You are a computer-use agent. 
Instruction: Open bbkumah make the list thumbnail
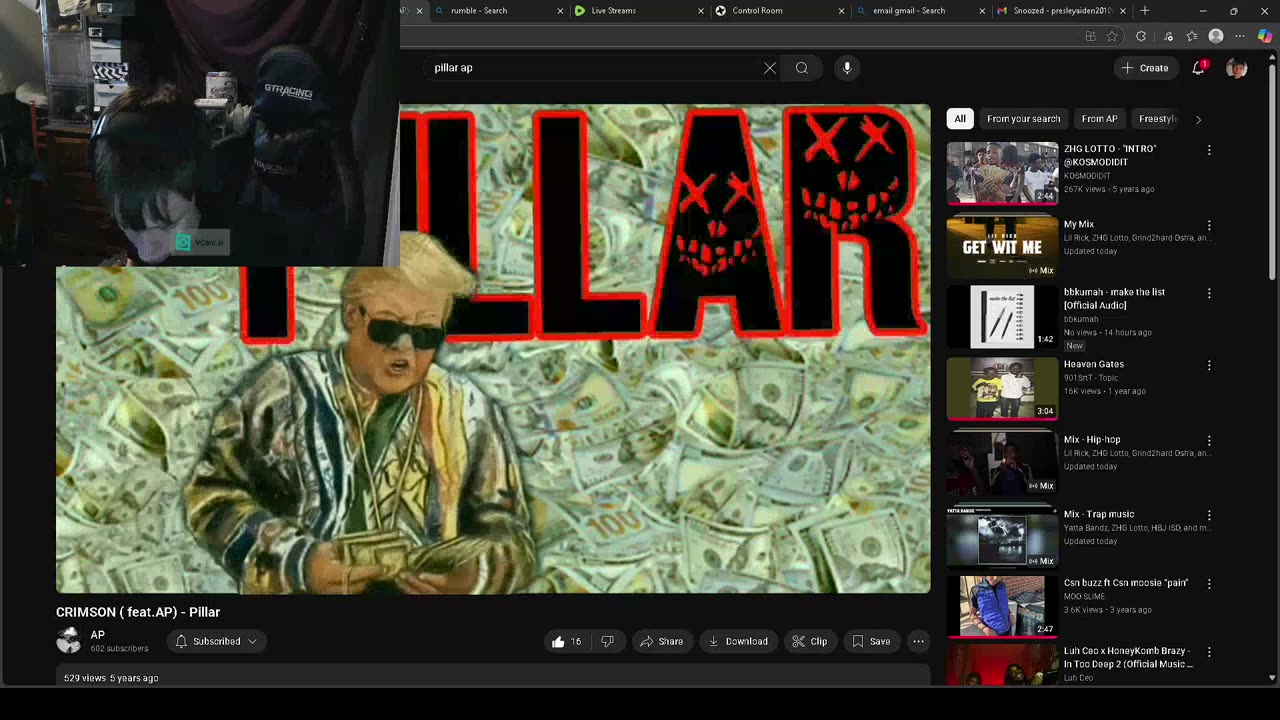1002,317
